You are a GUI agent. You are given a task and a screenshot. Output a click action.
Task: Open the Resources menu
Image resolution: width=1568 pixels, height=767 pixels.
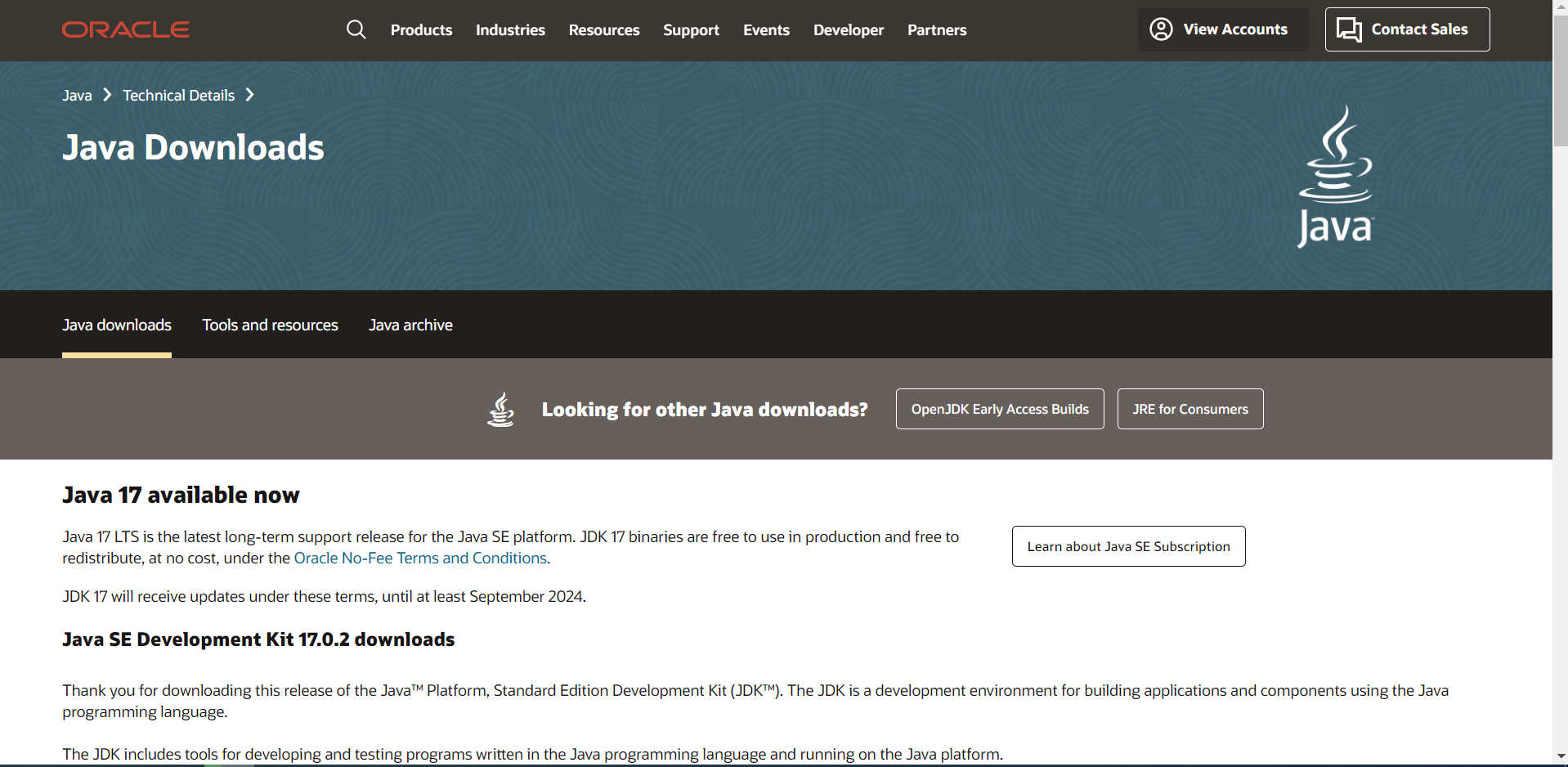click(x=604, y=29)
